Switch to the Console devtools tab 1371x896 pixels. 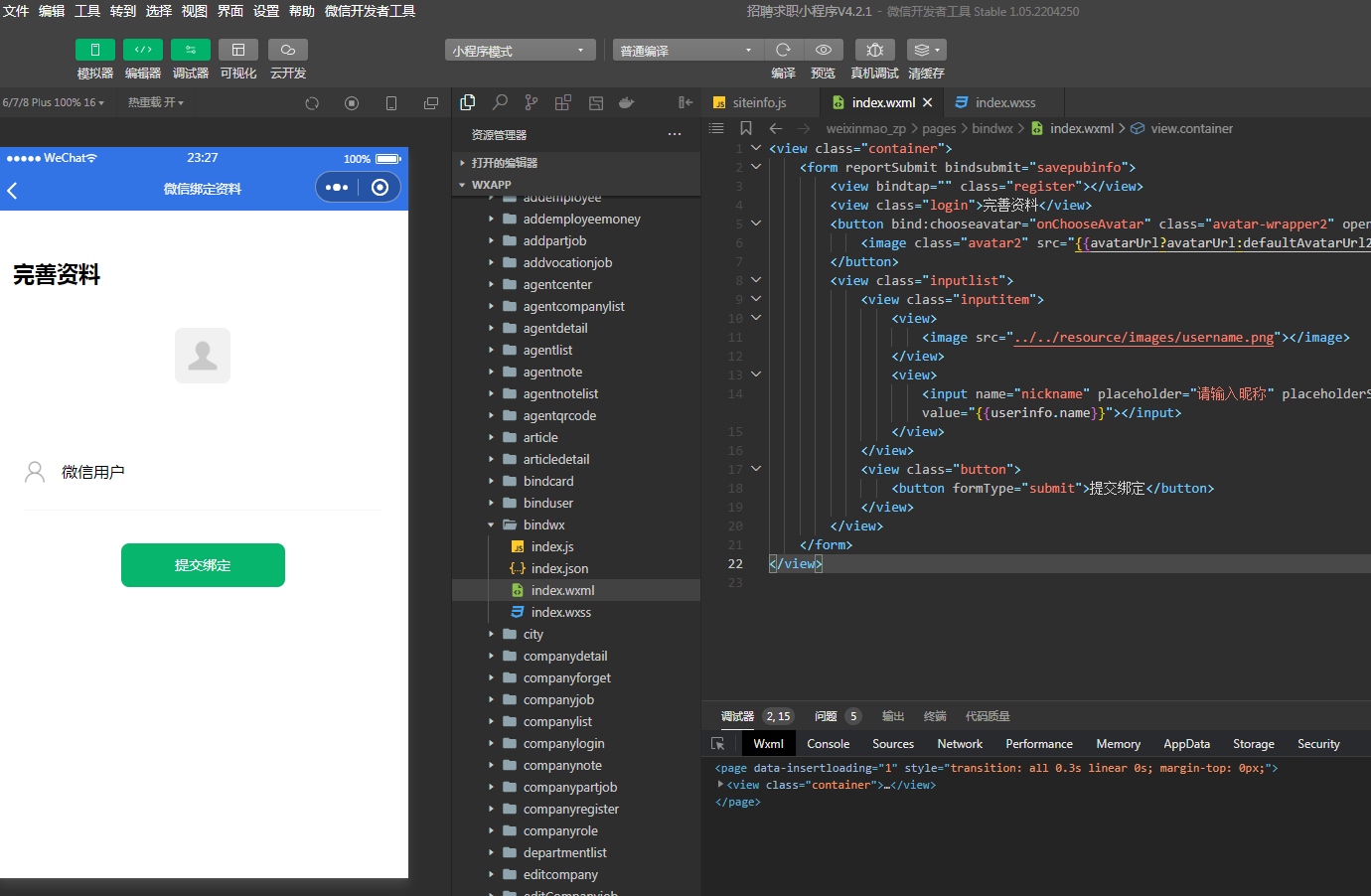coord(828,744)
